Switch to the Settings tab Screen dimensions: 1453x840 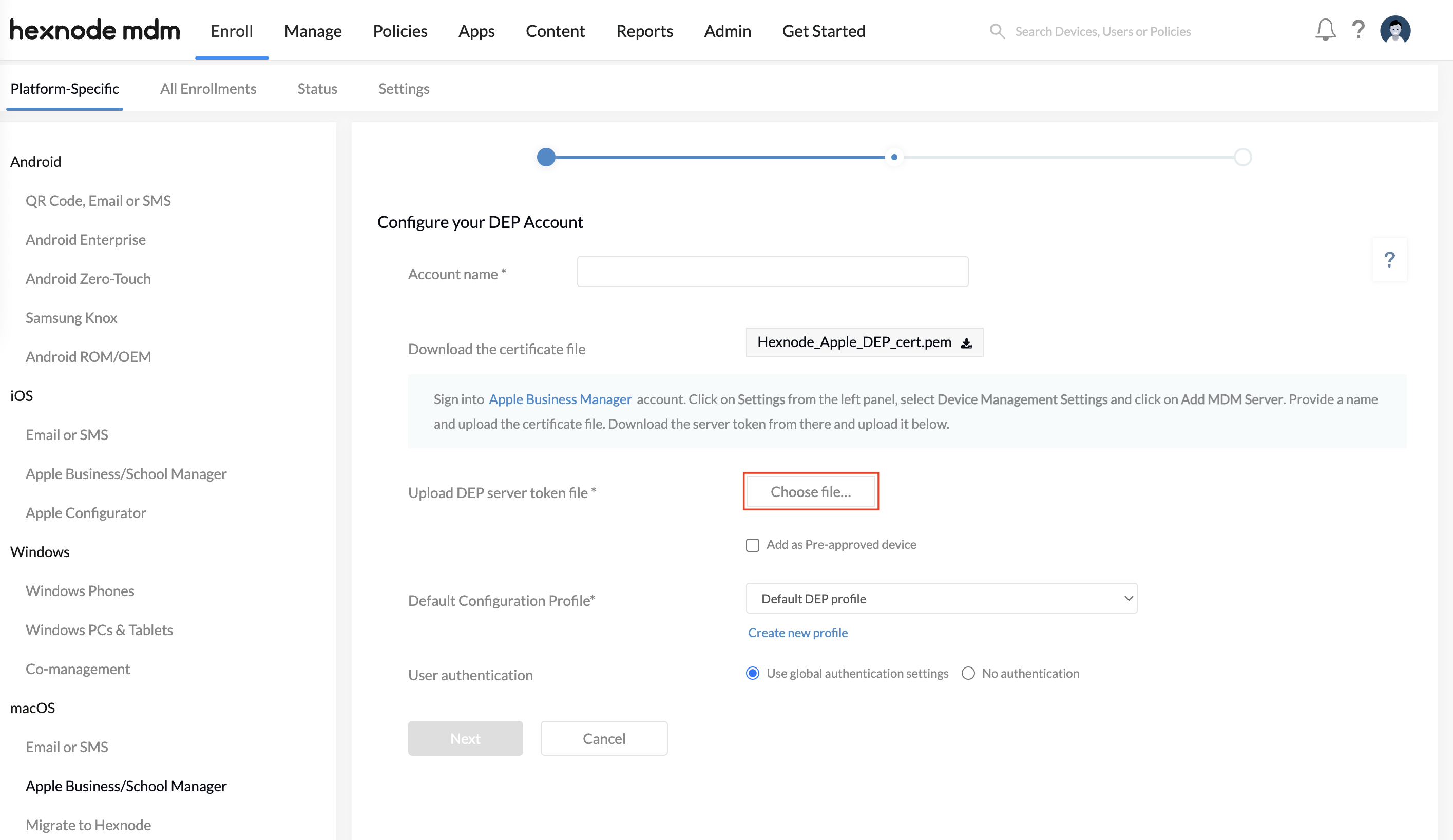click(404, 89)
